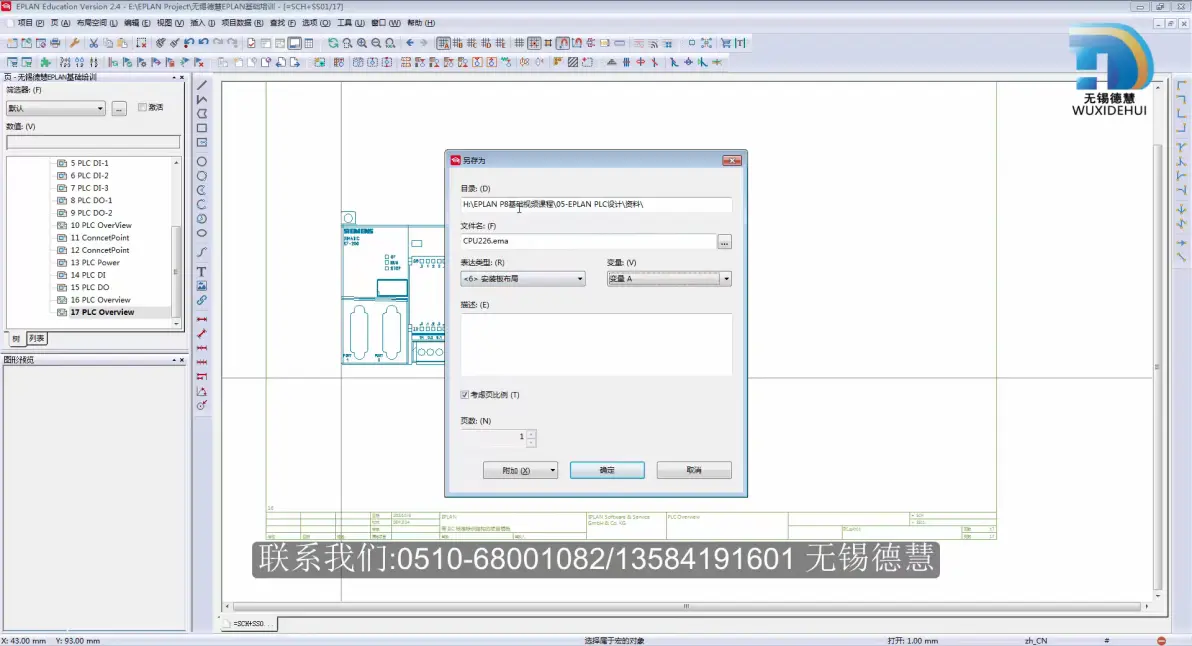Click the browse button beside 文件名

pyautogui.click(x=724, y=242)
